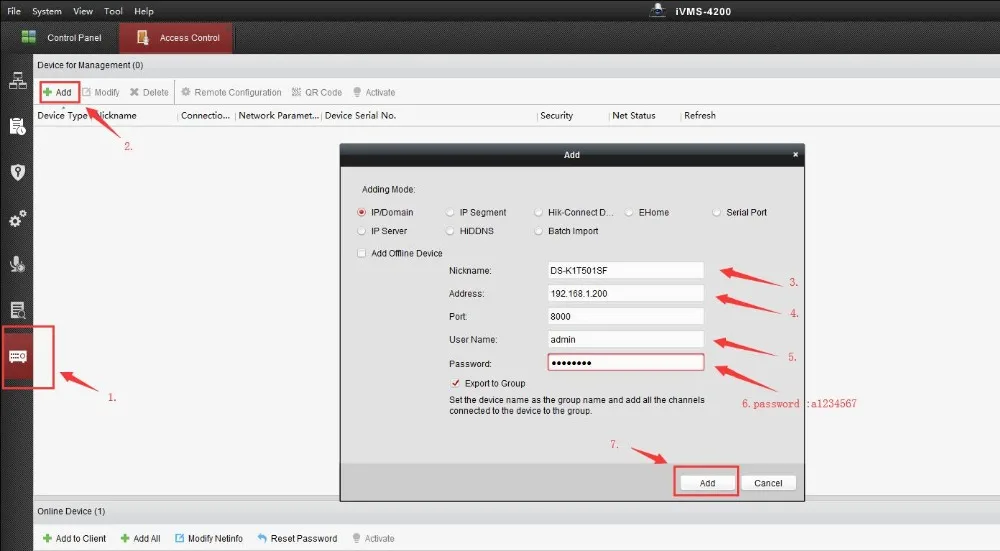Open the Help menu
The image size is (1000, 551).
coord(143,11)
